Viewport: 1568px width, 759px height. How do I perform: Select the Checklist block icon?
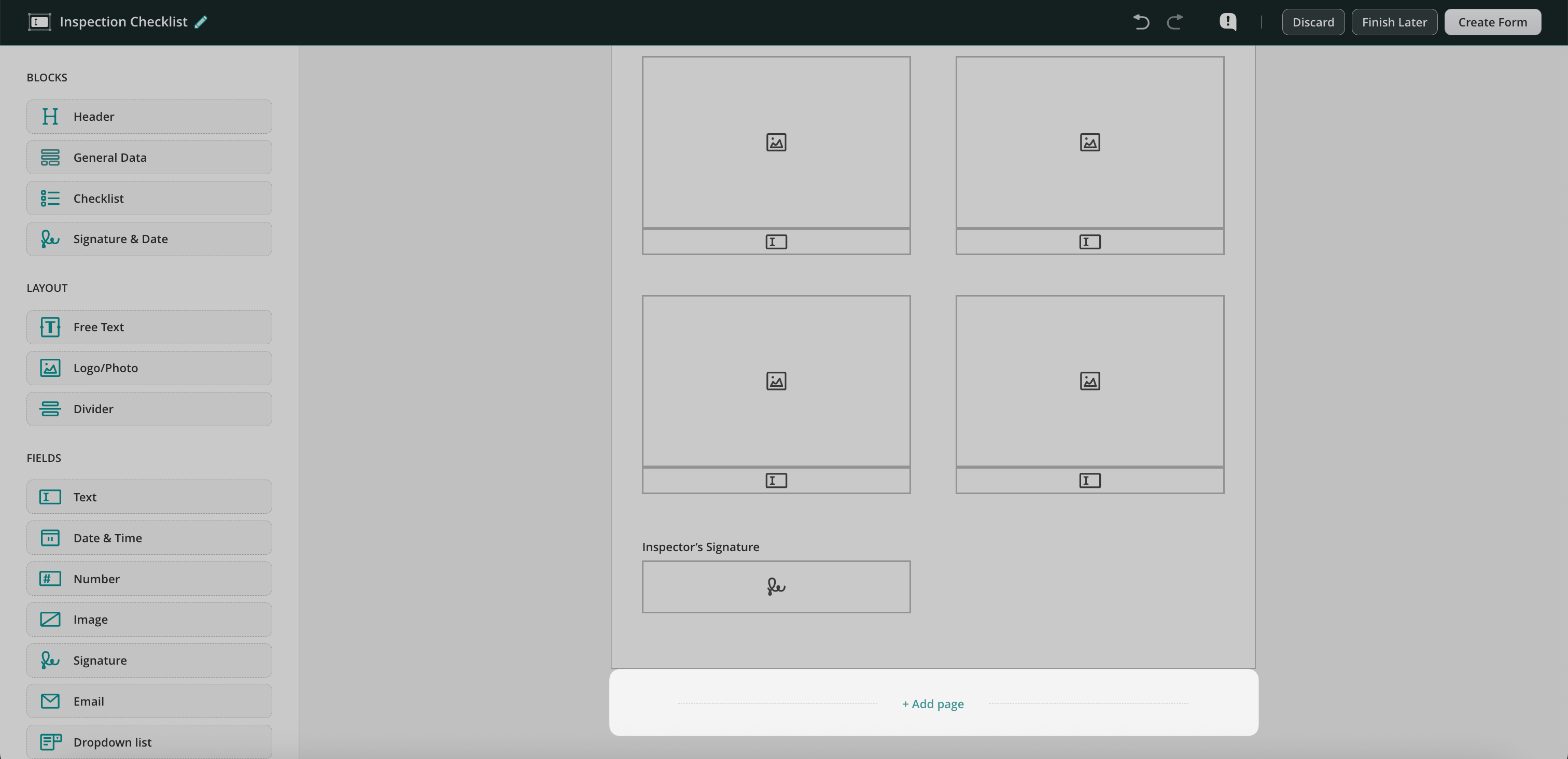click(x=50, y=199)
